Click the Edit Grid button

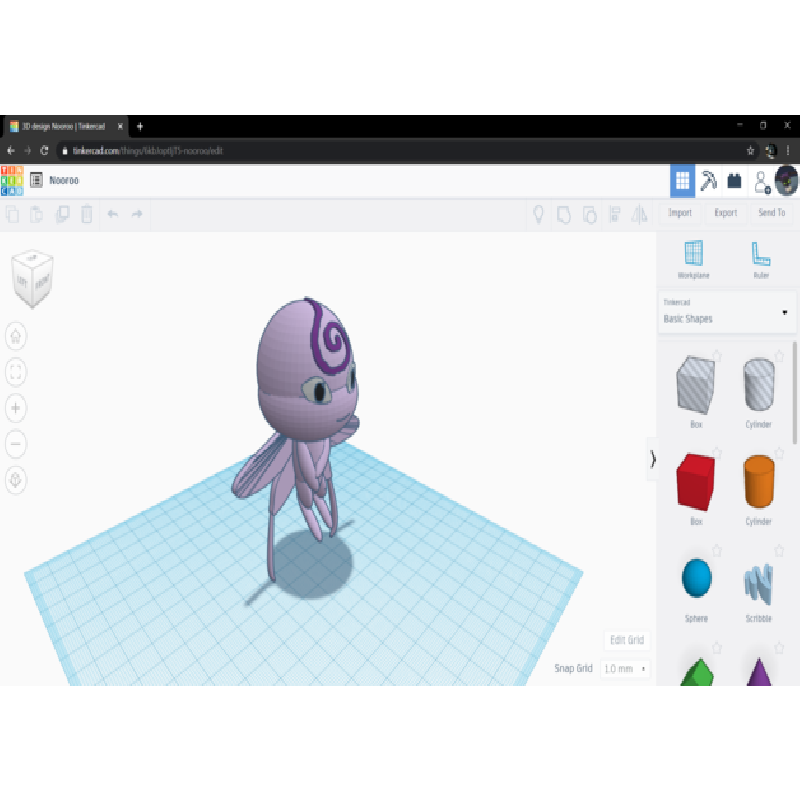click(627, 640)
